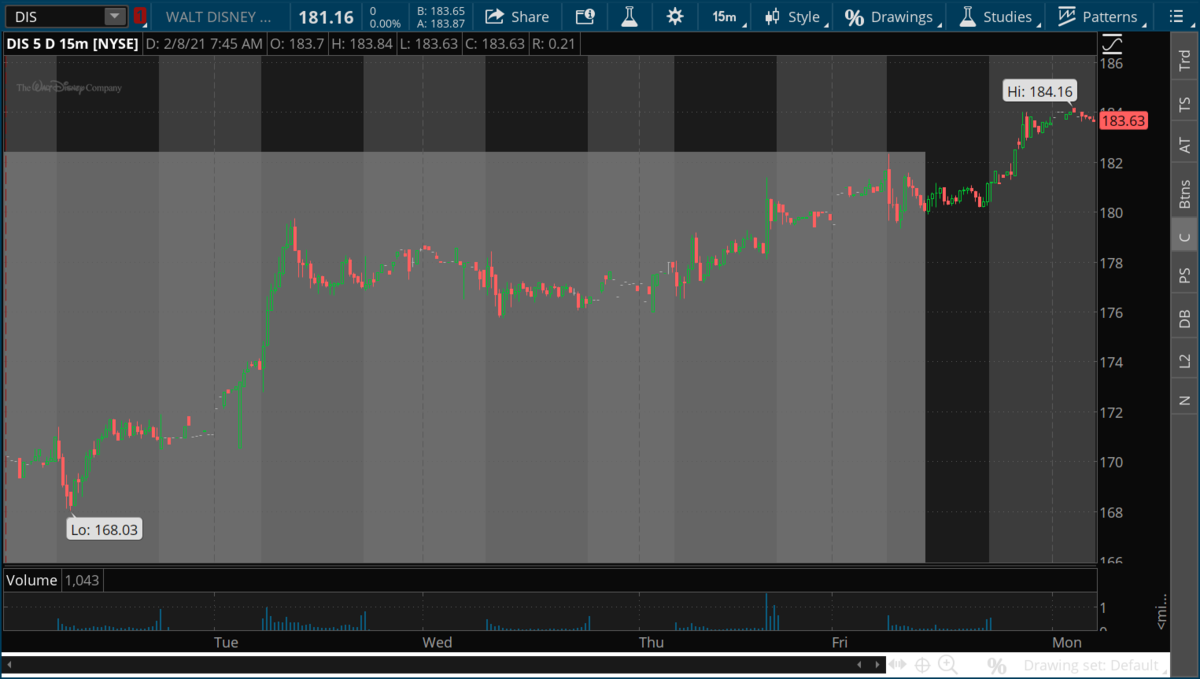1200x679 pixels.
Task: Click the volume value 1,043
Action: pos(82,580)
